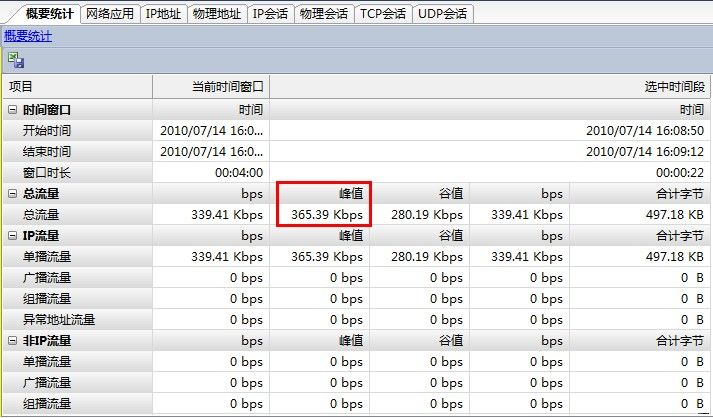Select the 异常地址流量 row label
713x418 pixels.
[59, 320]
